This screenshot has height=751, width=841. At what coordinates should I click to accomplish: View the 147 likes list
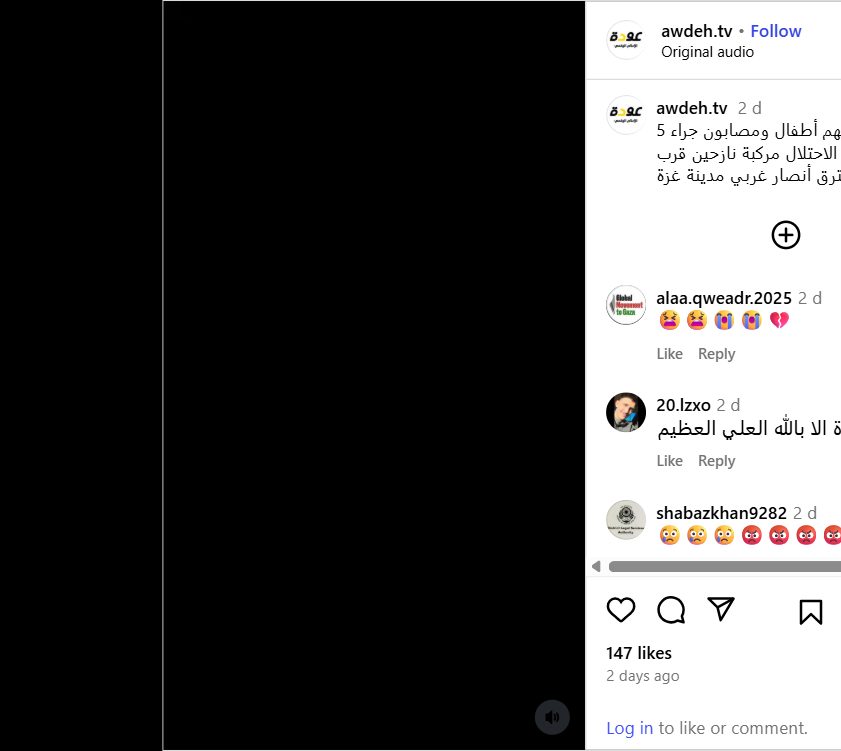(639, 653)
